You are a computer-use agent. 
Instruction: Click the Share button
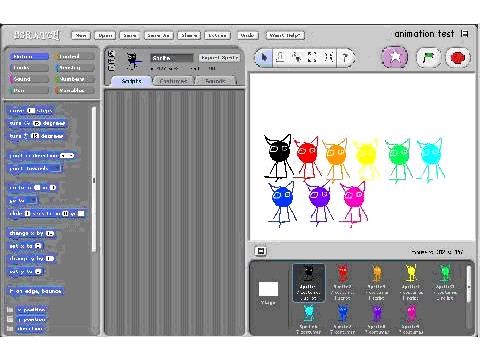click(x=189, y=35)
